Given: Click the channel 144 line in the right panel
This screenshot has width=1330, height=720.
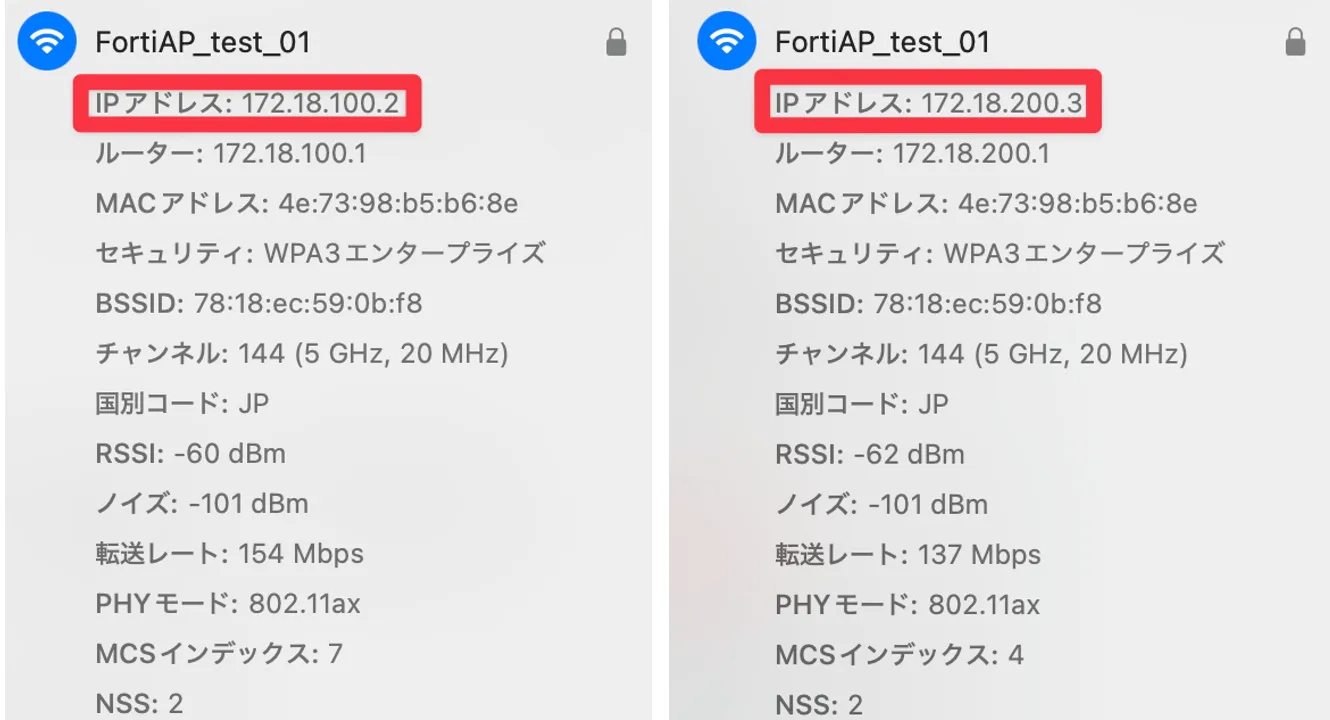Looking at the screenshot, I should [981, 354].
